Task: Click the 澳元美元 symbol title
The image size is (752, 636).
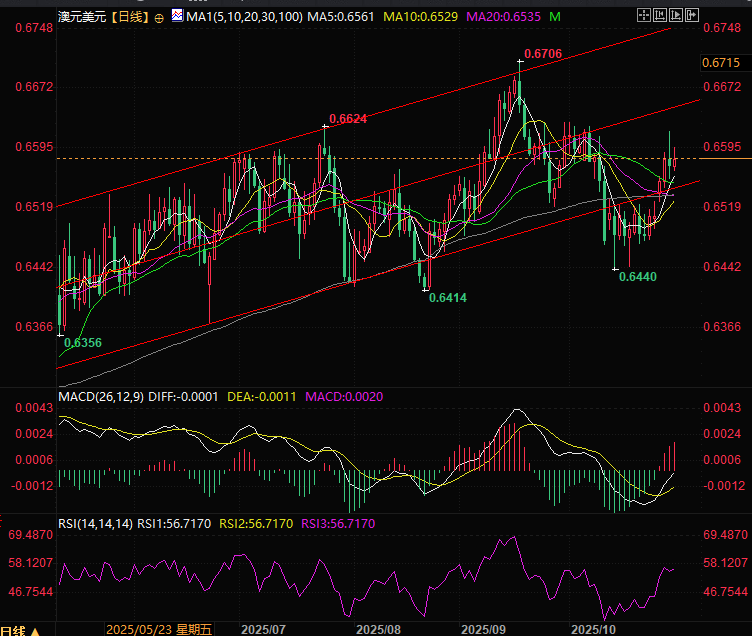Action: (x=82, y=18)
